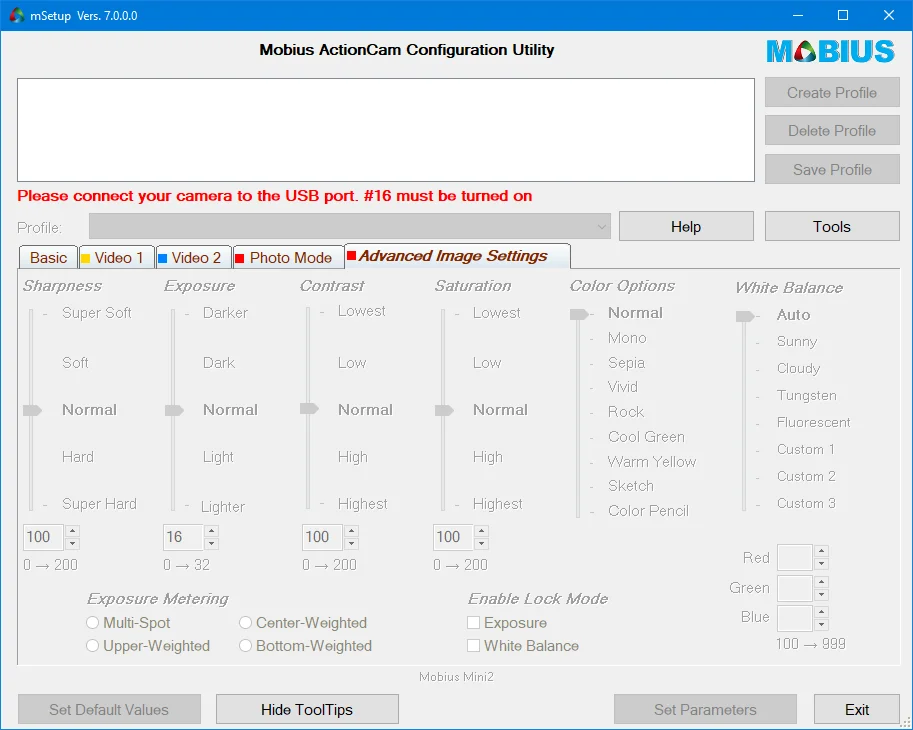Click the Red value field
This screenshot has height=730, width=913.
795,557
